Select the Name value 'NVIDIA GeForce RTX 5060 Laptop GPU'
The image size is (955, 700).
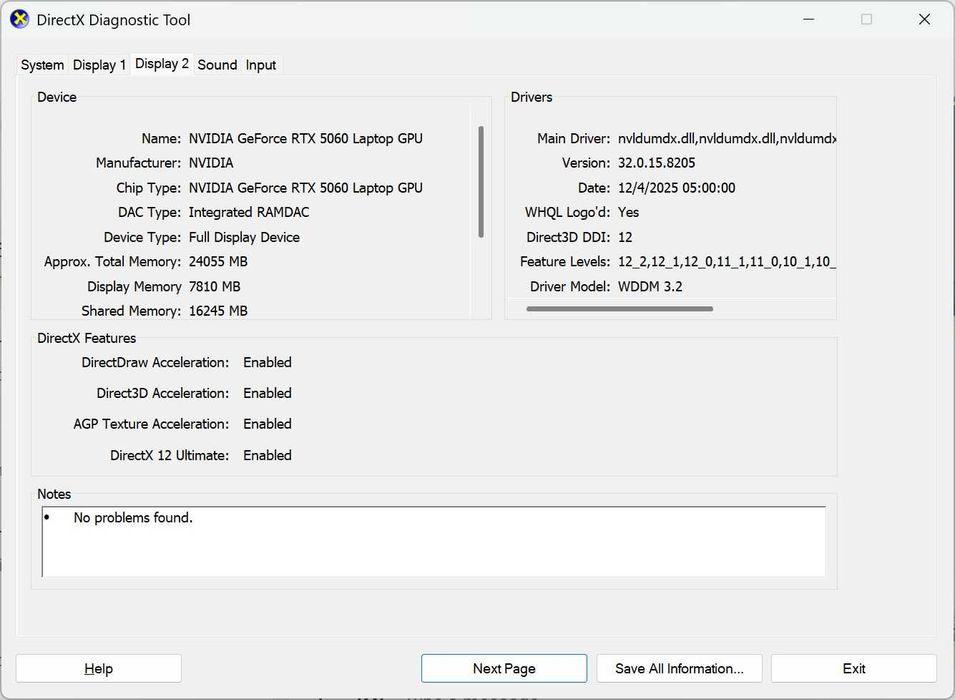coord(306,138)
